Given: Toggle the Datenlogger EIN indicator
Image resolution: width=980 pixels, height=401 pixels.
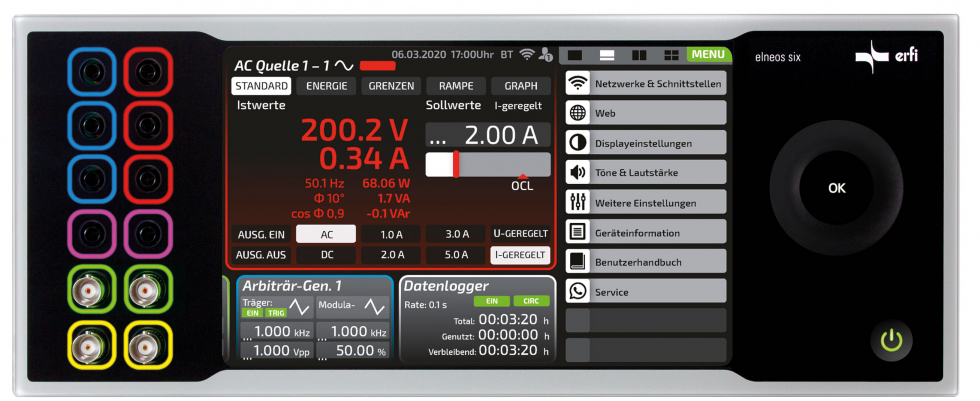Looking at the screenshot, I should (x=492, y=301).
